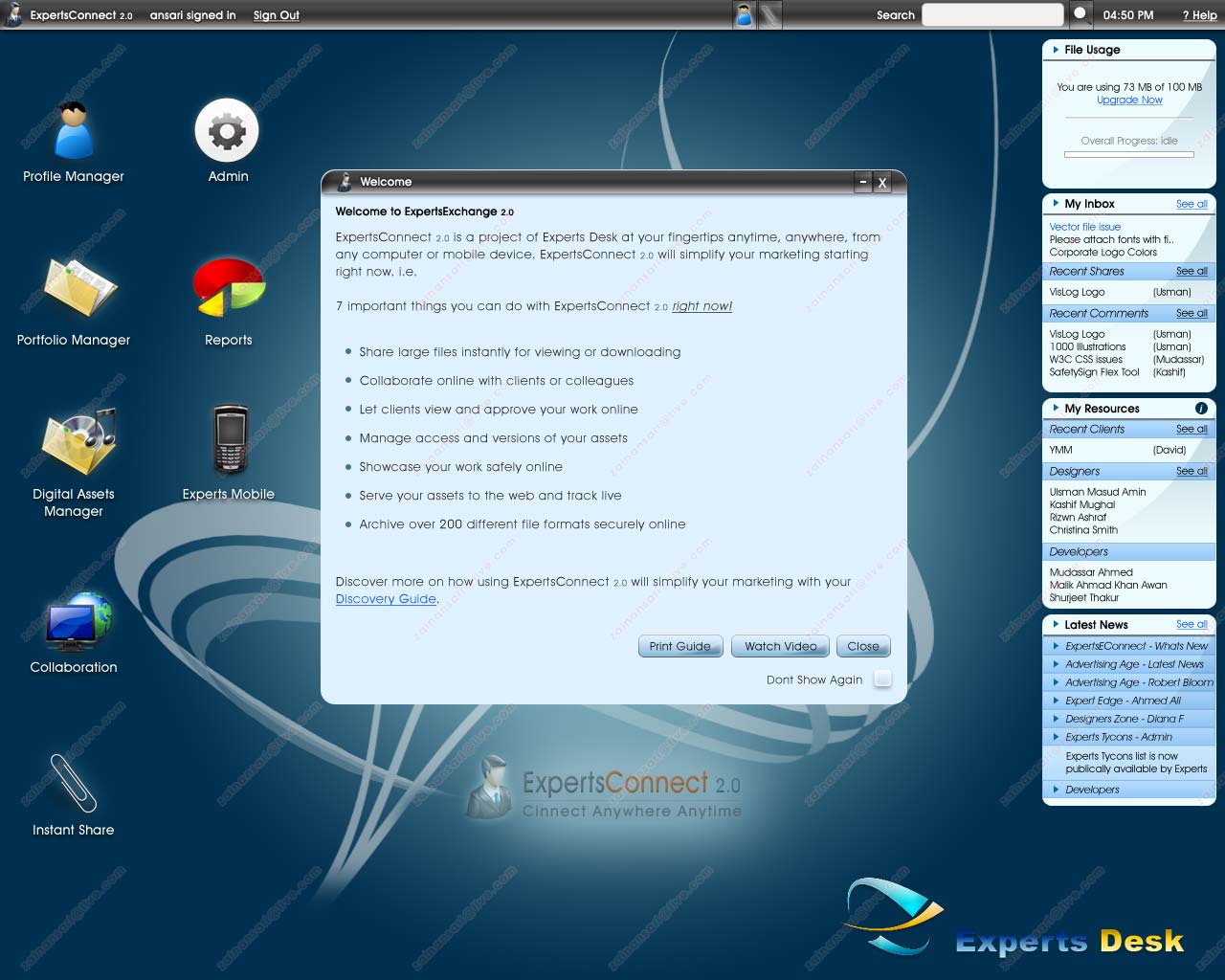Close Welcome window with X button
Image resolution: width=1225 pixels, height=980 pixels.
point(882,182)
